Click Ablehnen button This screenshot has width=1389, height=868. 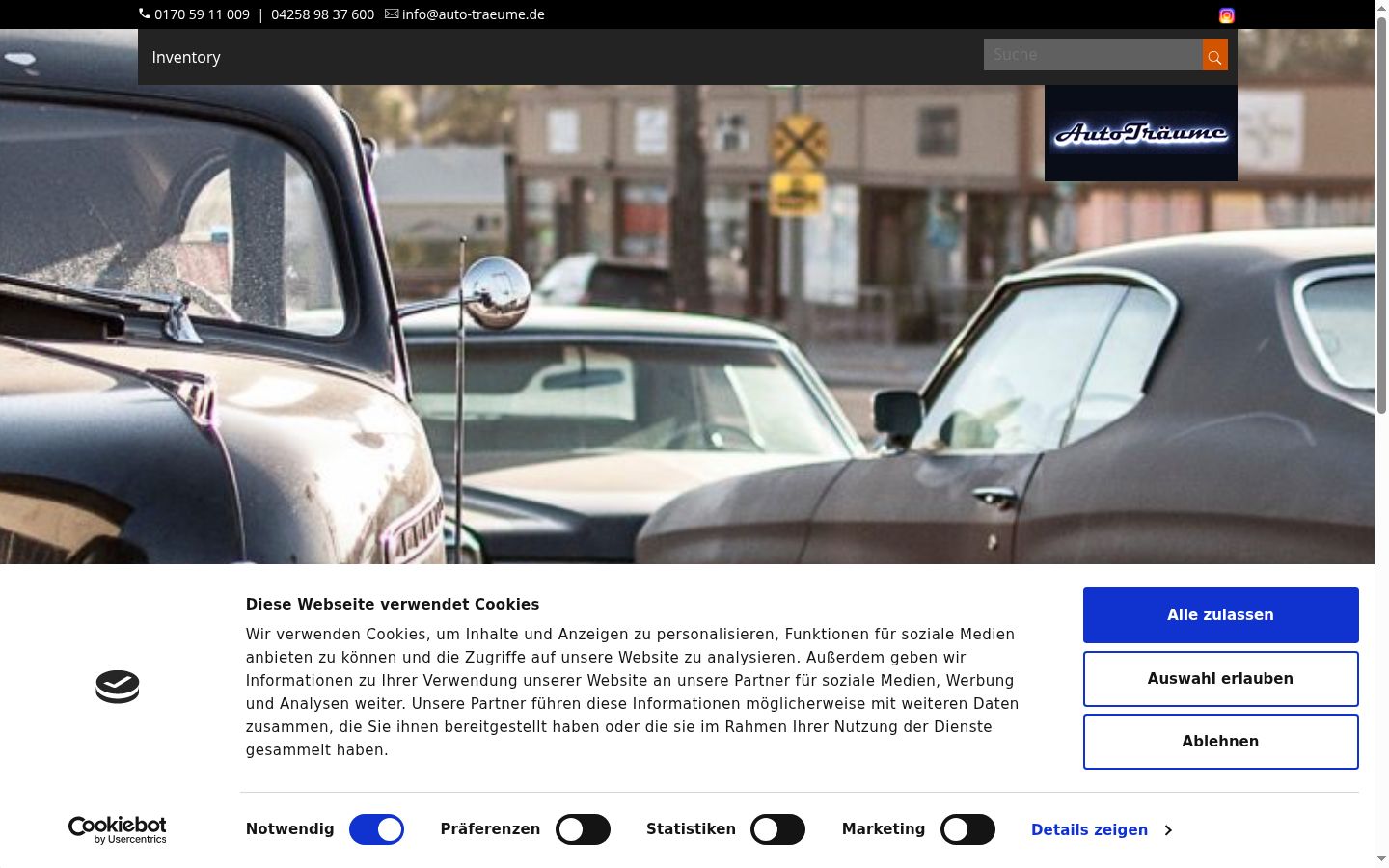tap(1220, 742)
